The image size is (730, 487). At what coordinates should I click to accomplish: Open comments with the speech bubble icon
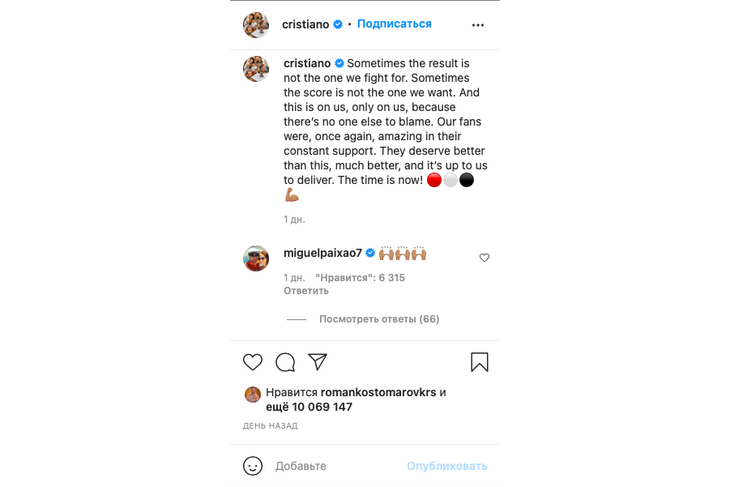pyautogui.click(x=285, y=362)
